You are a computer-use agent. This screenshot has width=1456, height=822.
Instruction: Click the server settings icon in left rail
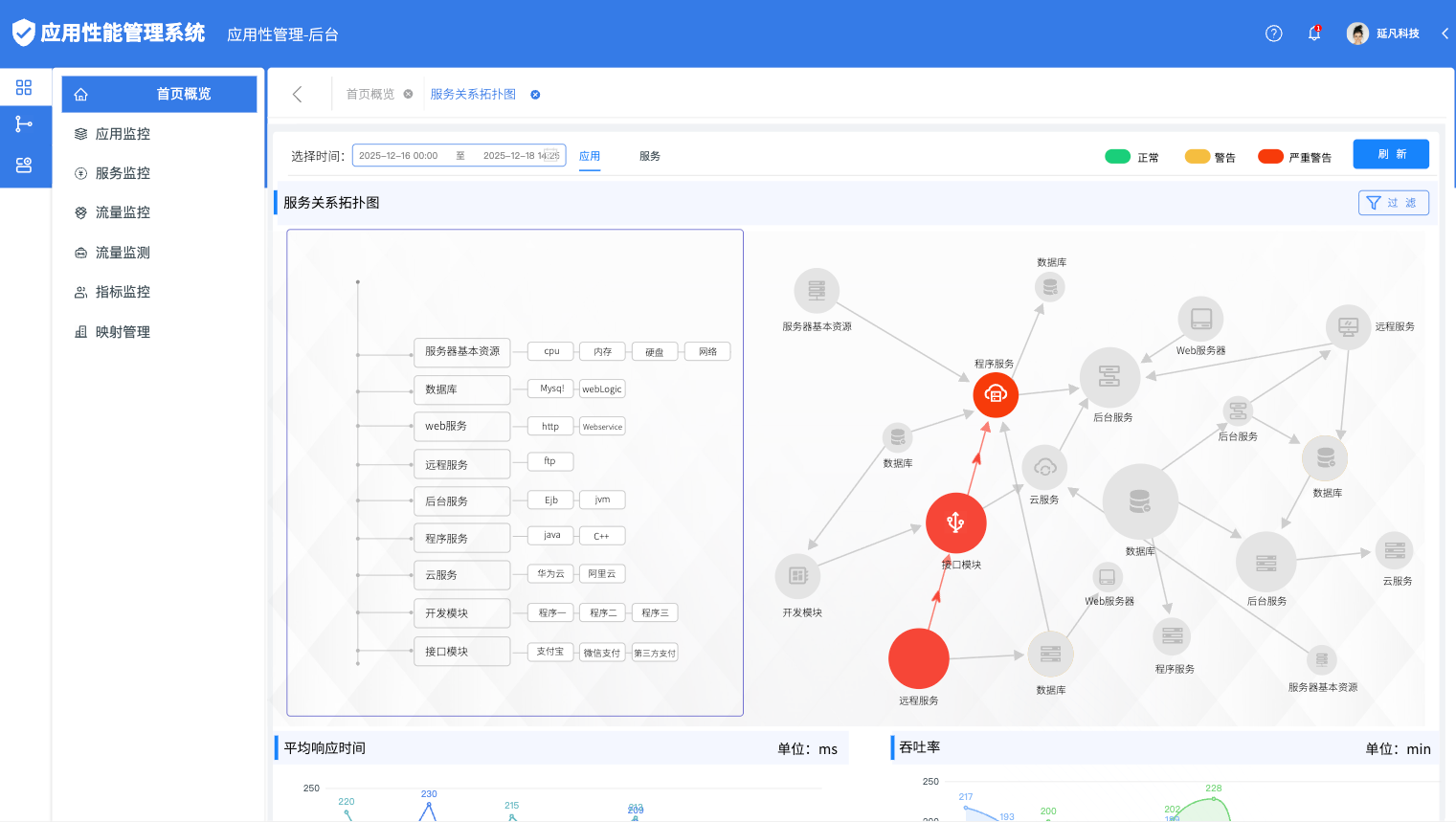click(x=24, y=166)
